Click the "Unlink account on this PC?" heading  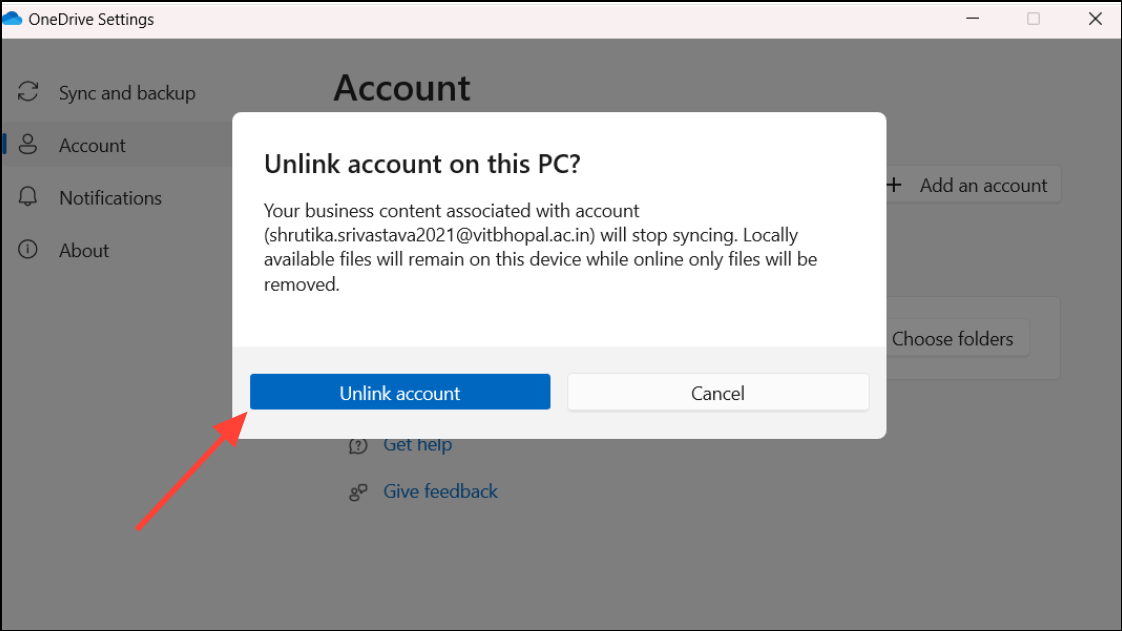[x=422, y=164]
